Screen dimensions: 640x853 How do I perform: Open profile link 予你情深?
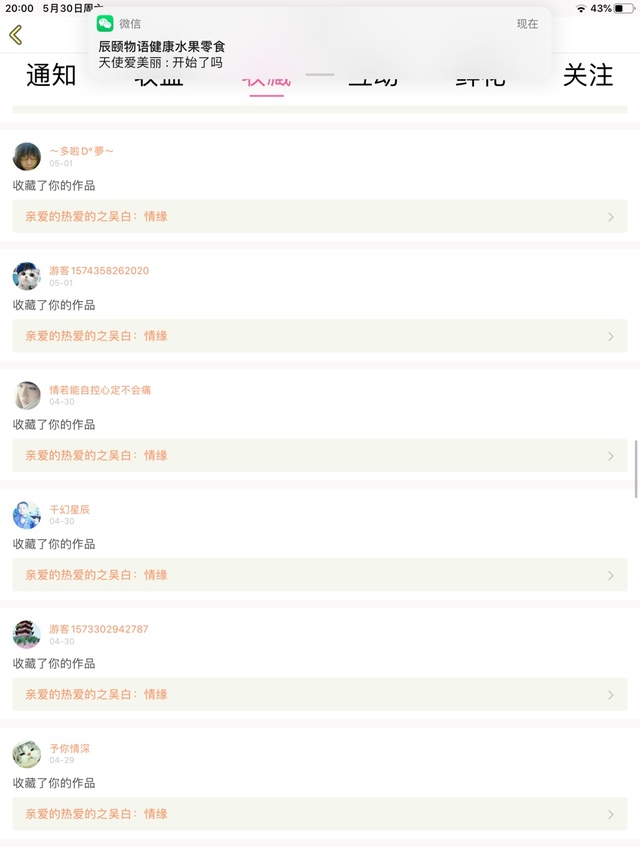point(70,748)
